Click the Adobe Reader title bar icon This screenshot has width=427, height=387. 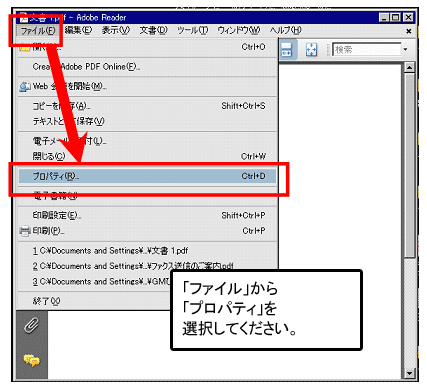click(23, 17)
